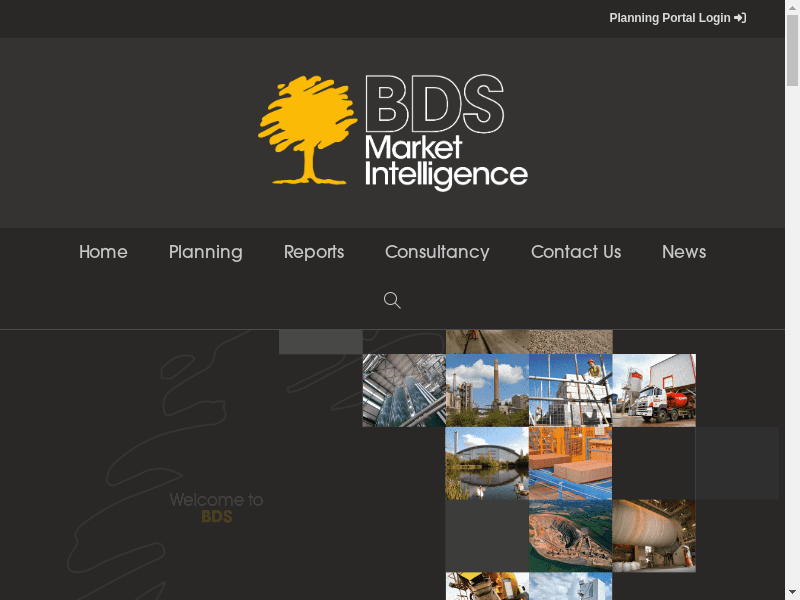The height and width of the screenshot is (600, 800).
Task: Open the Consultancy navigation item
Action: click(437, 252)
